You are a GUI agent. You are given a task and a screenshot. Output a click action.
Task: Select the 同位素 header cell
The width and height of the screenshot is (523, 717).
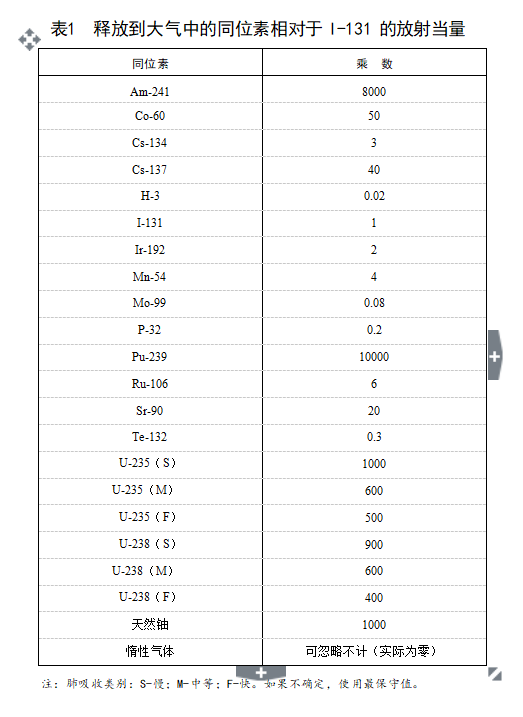[150, 62]
